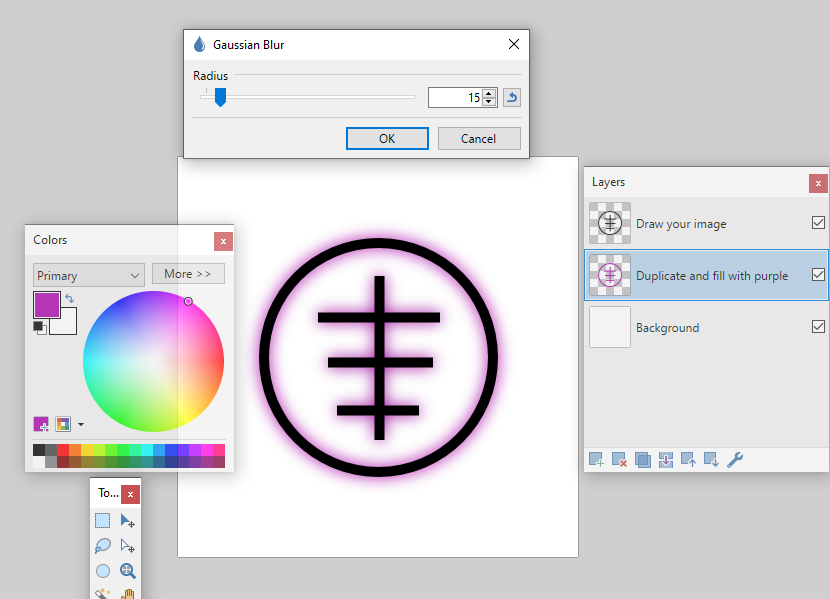Decrease Radius with the down spinner arrow
Image resolution: width=830 pixels, height=599 pixels.
tap(489, 102)
